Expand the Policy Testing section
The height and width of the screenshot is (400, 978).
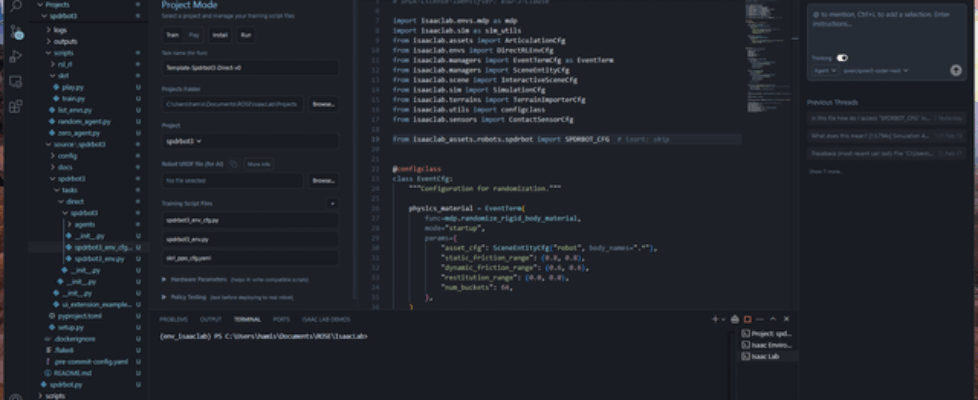[189, 296]
